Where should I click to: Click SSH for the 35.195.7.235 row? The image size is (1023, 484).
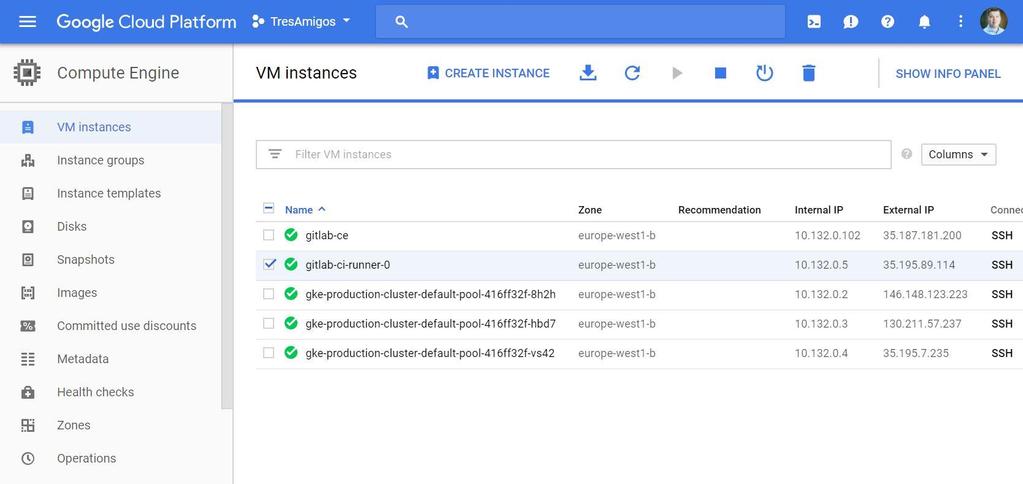tap(1001, 353)
